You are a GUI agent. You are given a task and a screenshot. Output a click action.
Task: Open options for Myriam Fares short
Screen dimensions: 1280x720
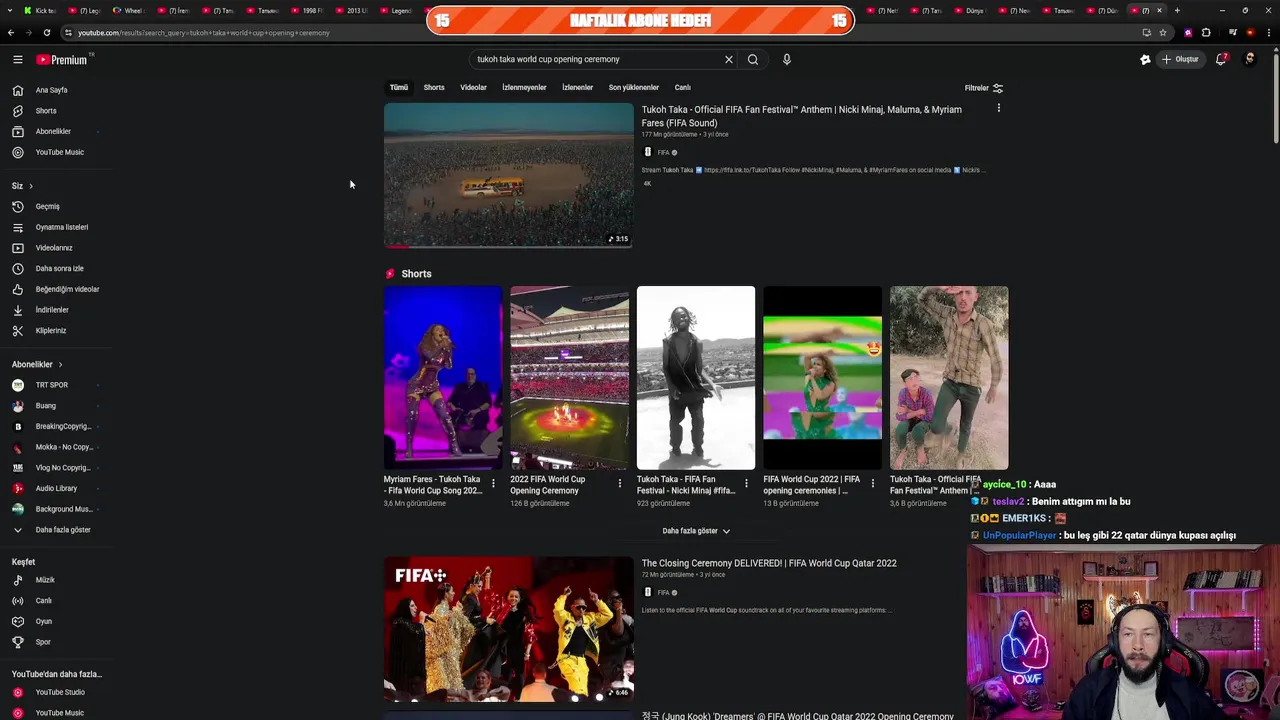(x=493, y=484)
